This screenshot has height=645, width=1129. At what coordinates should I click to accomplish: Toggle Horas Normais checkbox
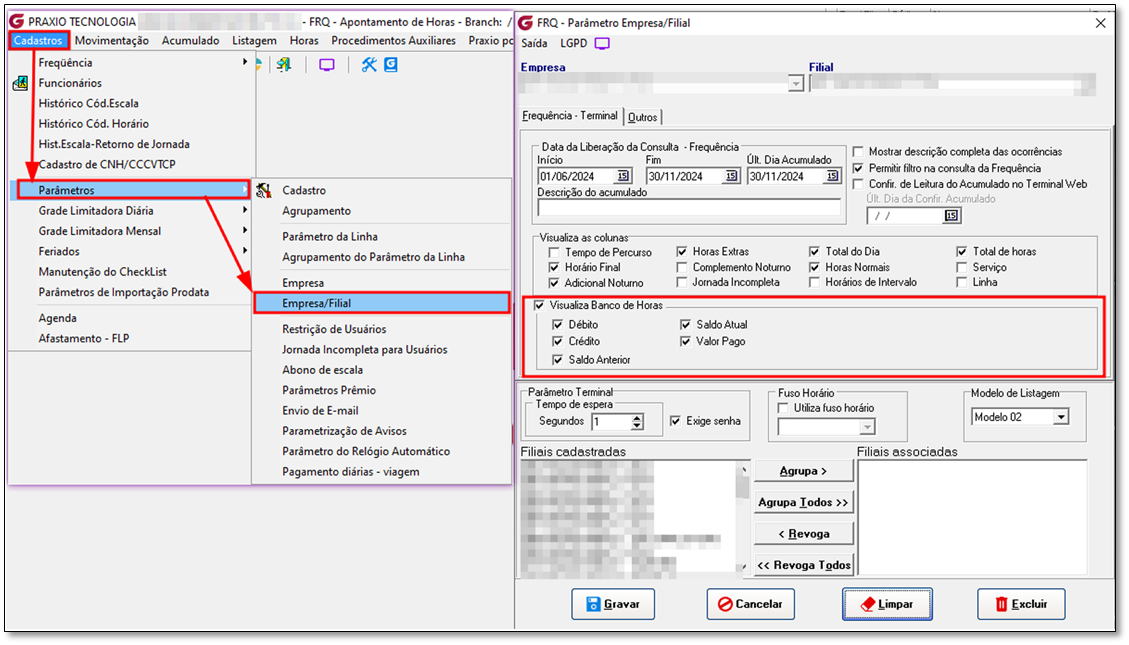(x=814, y=267)
